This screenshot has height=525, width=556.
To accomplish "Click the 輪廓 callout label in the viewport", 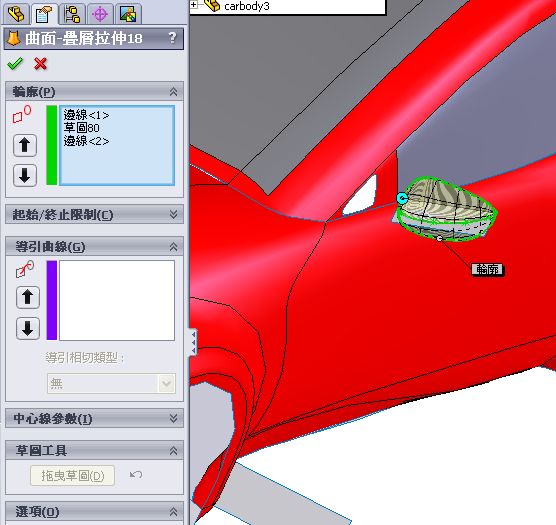I will click(x=488, y=269).
